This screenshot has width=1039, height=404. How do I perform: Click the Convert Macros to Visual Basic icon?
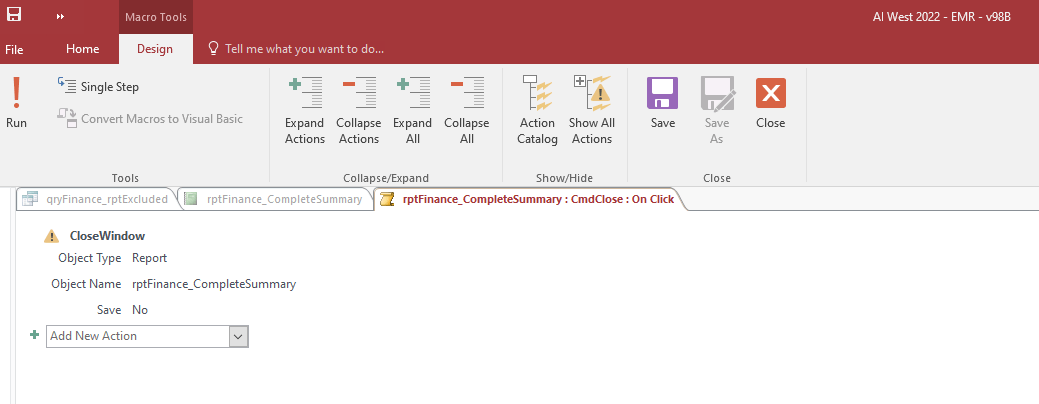[67, 119]
